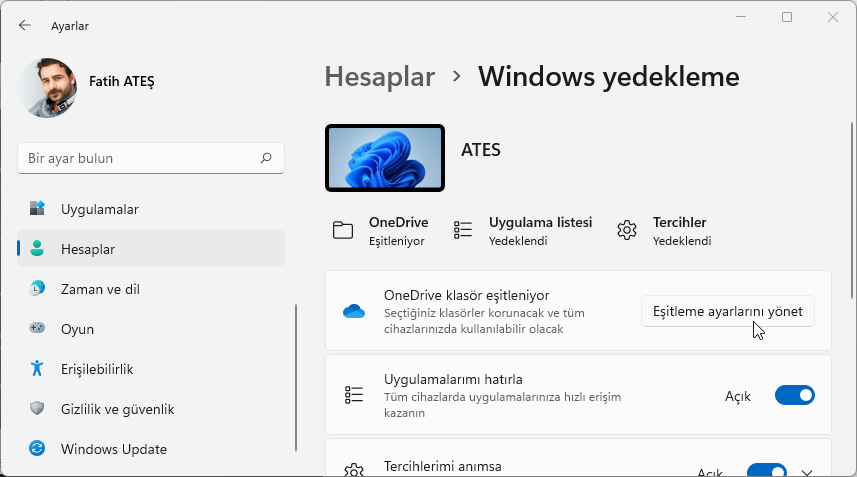
Task: Click Uygulama listesi Yedeklendi text
Action: [x=518, y=241]
